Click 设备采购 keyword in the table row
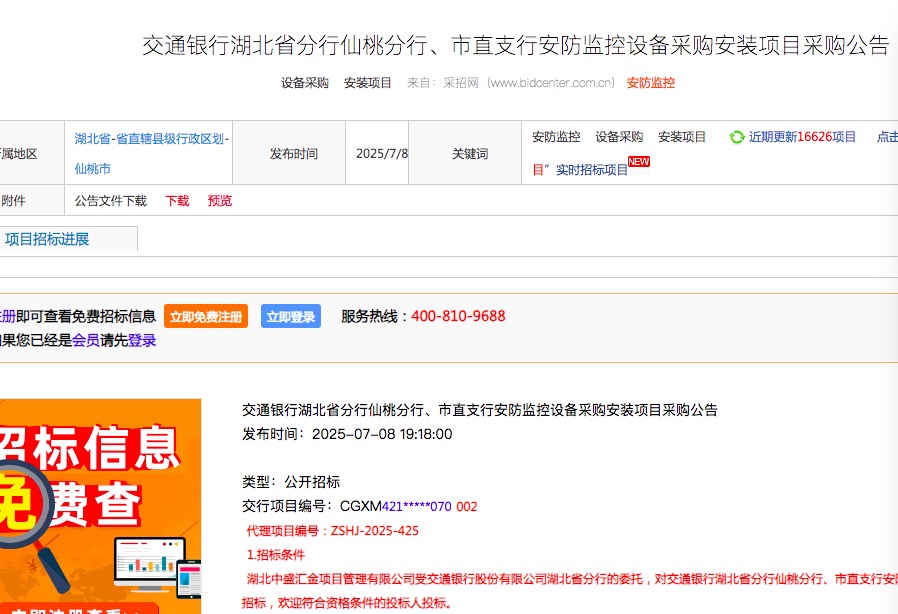This screenshot has height=614, width=898. (619, 137)
